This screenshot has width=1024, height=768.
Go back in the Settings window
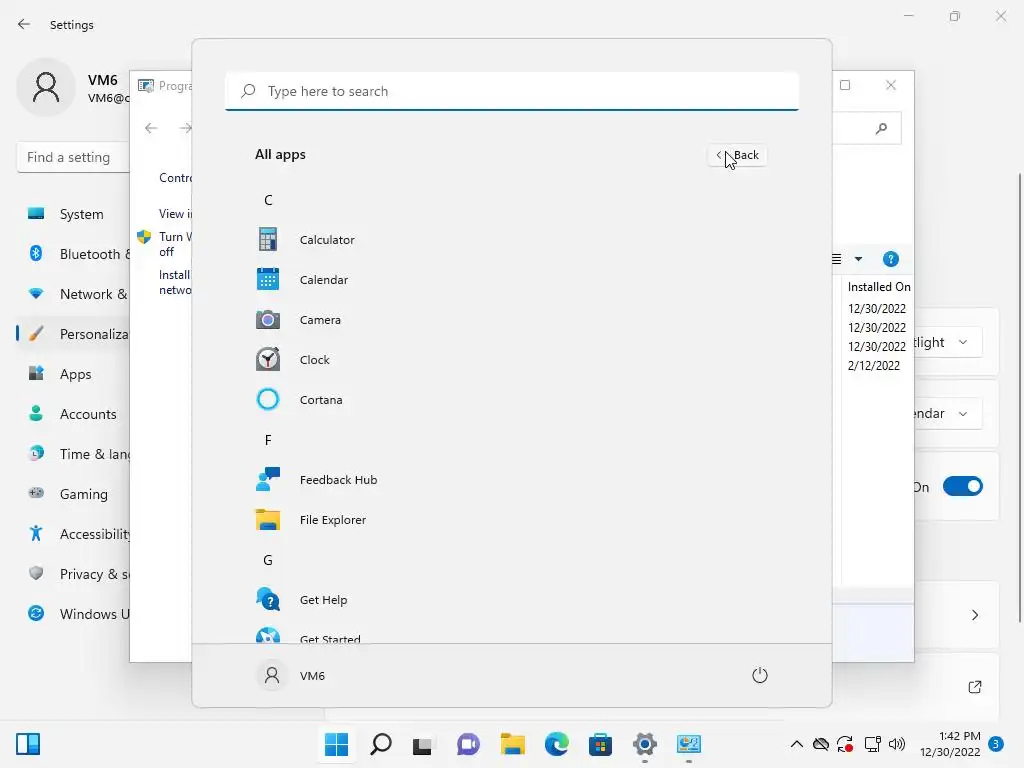pyautogui.click(x=24, y=24)
